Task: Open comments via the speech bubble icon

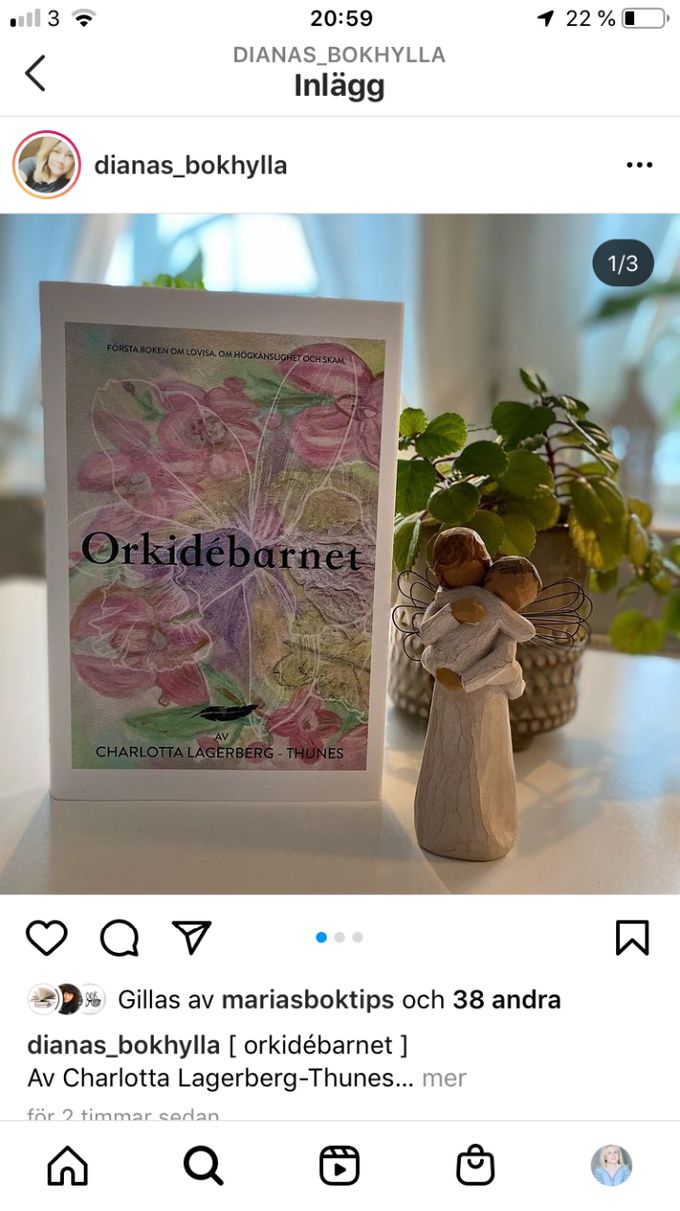Action: tap(119, 938)
